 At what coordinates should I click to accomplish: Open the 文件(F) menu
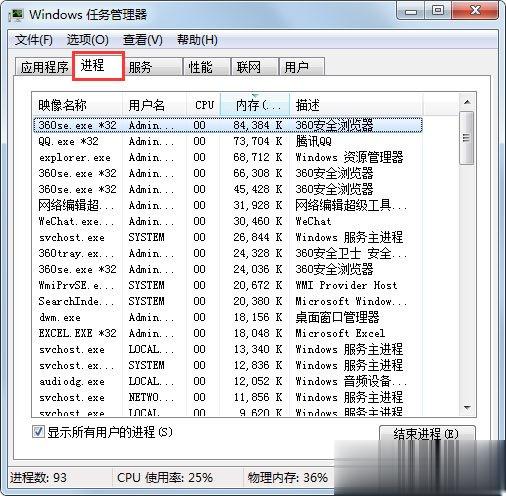[x=34, y=40]
